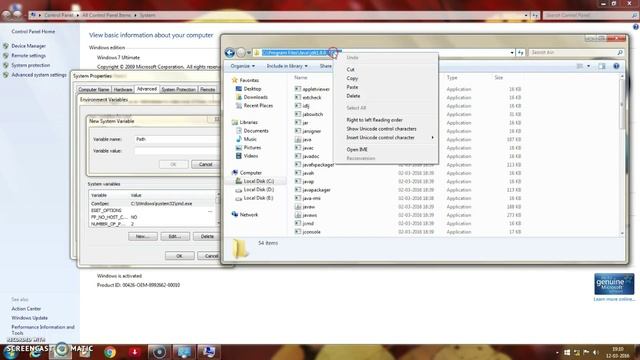Click the Control Panel Home link
This screenshot has width=640, height=360.
pyautogui.click(x=33, y=31)
